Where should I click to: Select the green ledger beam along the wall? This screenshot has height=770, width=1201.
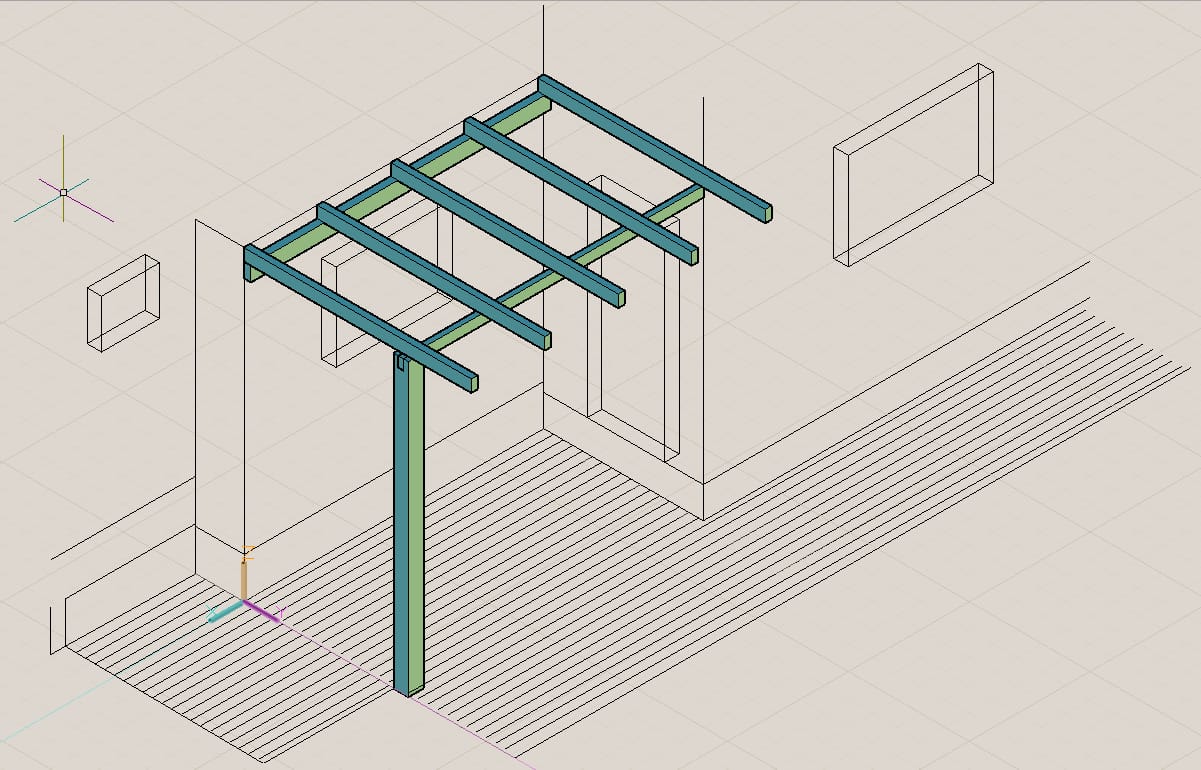[400, 178]
